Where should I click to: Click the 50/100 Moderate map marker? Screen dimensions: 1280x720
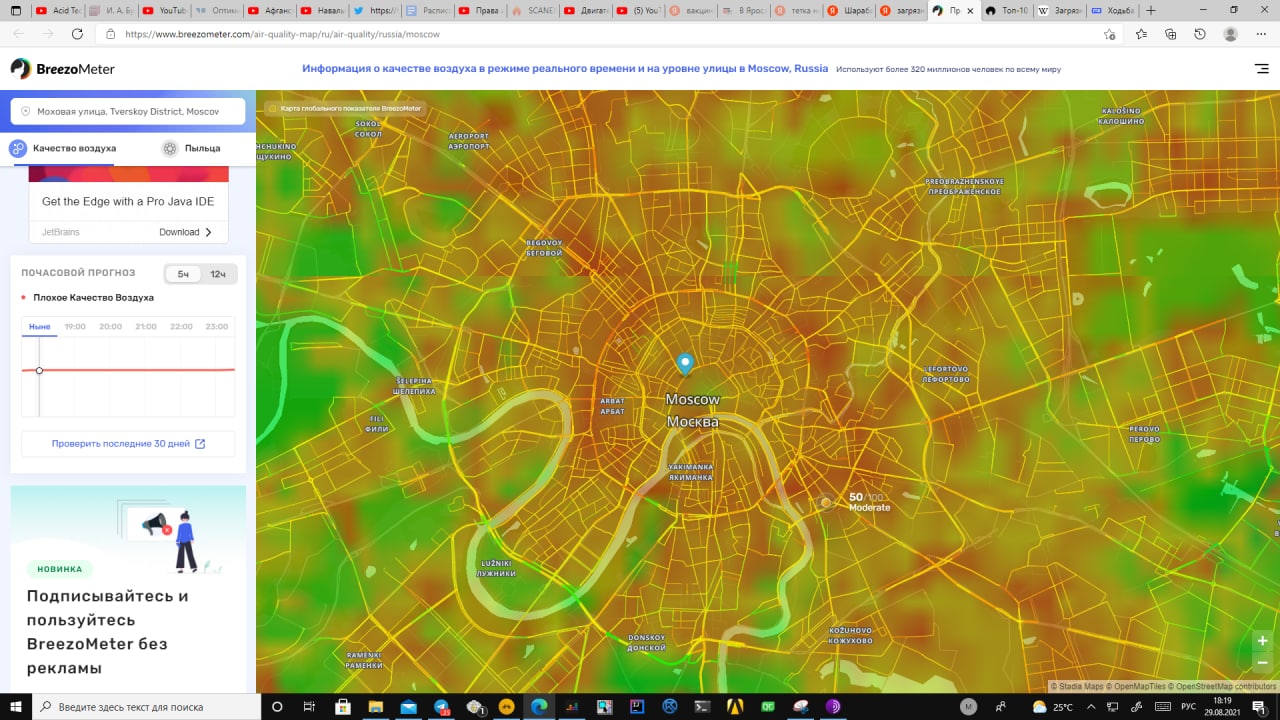826,502
